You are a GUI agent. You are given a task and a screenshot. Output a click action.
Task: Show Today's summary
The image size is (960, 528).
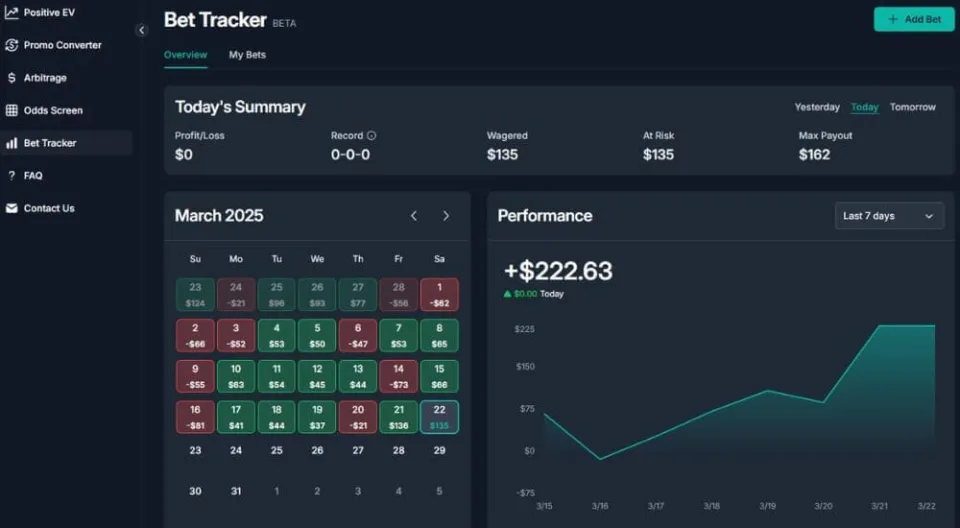pos(864,107)
